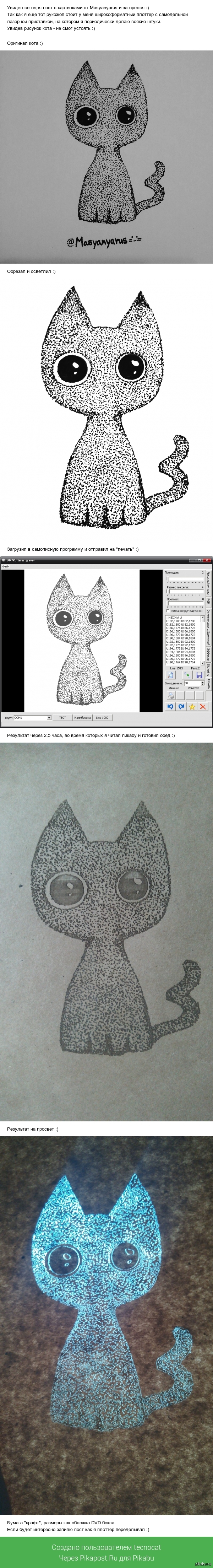
Task: Switch to the Яркость/контраст side tab
Action: [209, 583]
